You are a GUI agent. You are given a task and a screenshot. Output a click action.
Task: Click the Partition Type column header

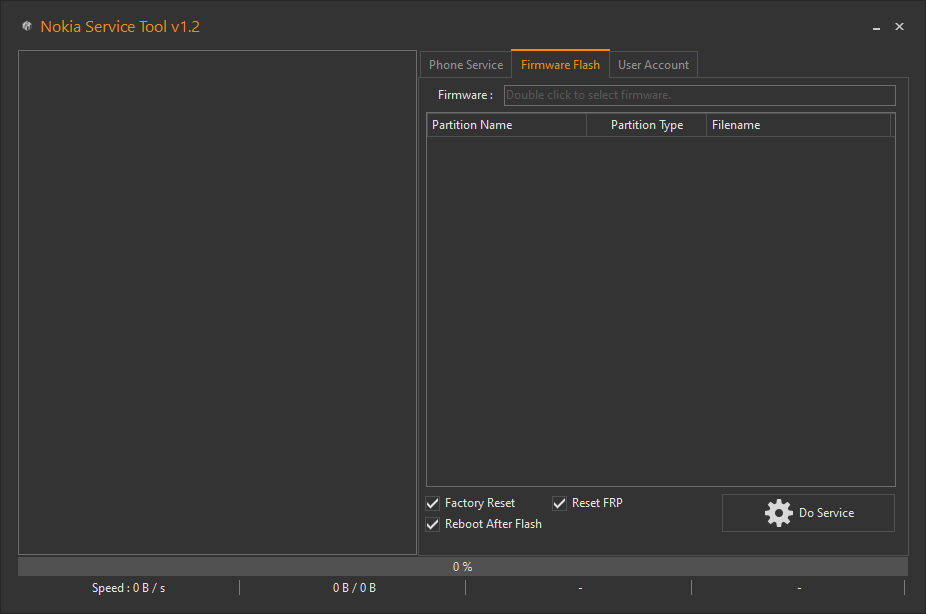646,125
